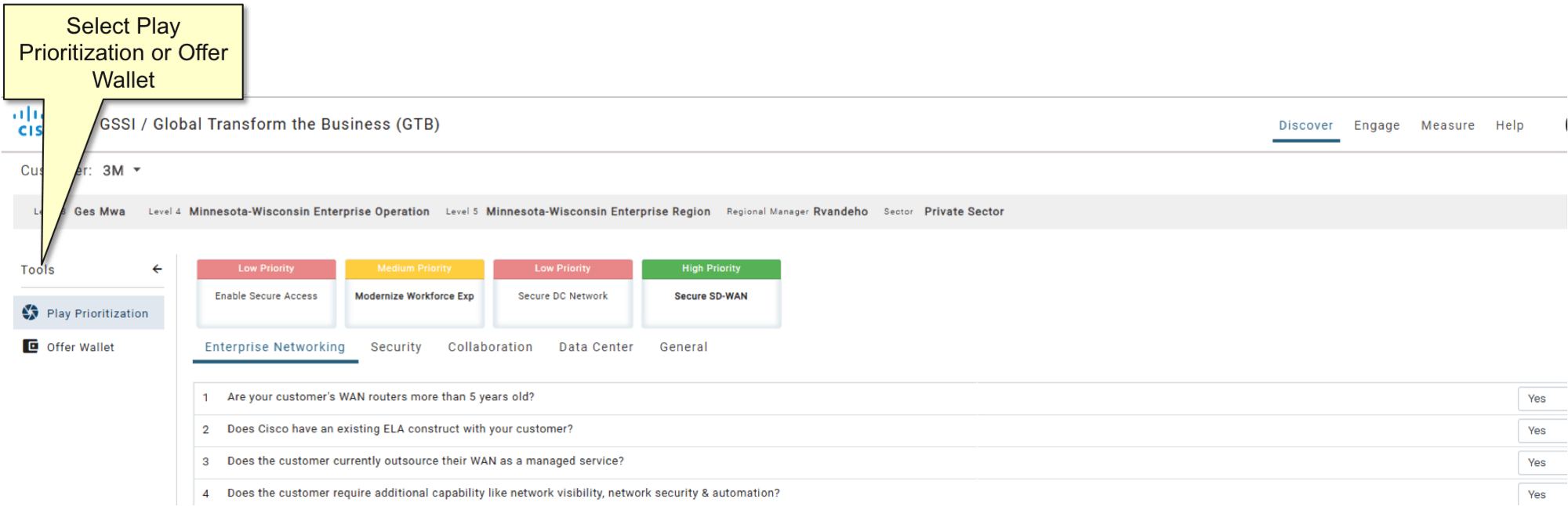The height and width of the screenshot is (506, 1568).
Task: Switch to the Engage tab
Action: click(x=1377, y=125)
